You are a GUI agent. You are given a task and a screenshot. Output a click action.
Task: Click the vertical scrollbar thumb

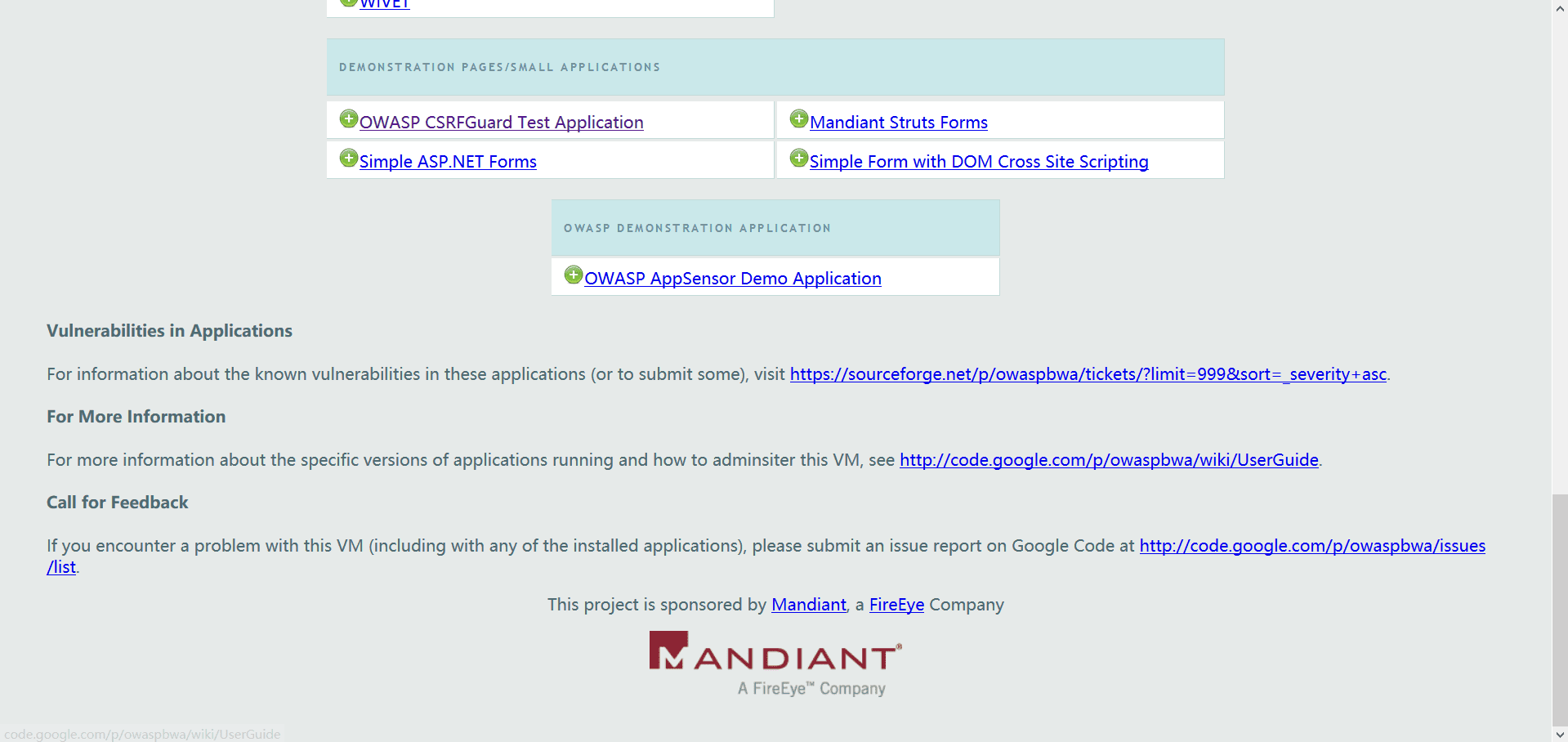coord(1560,609)
